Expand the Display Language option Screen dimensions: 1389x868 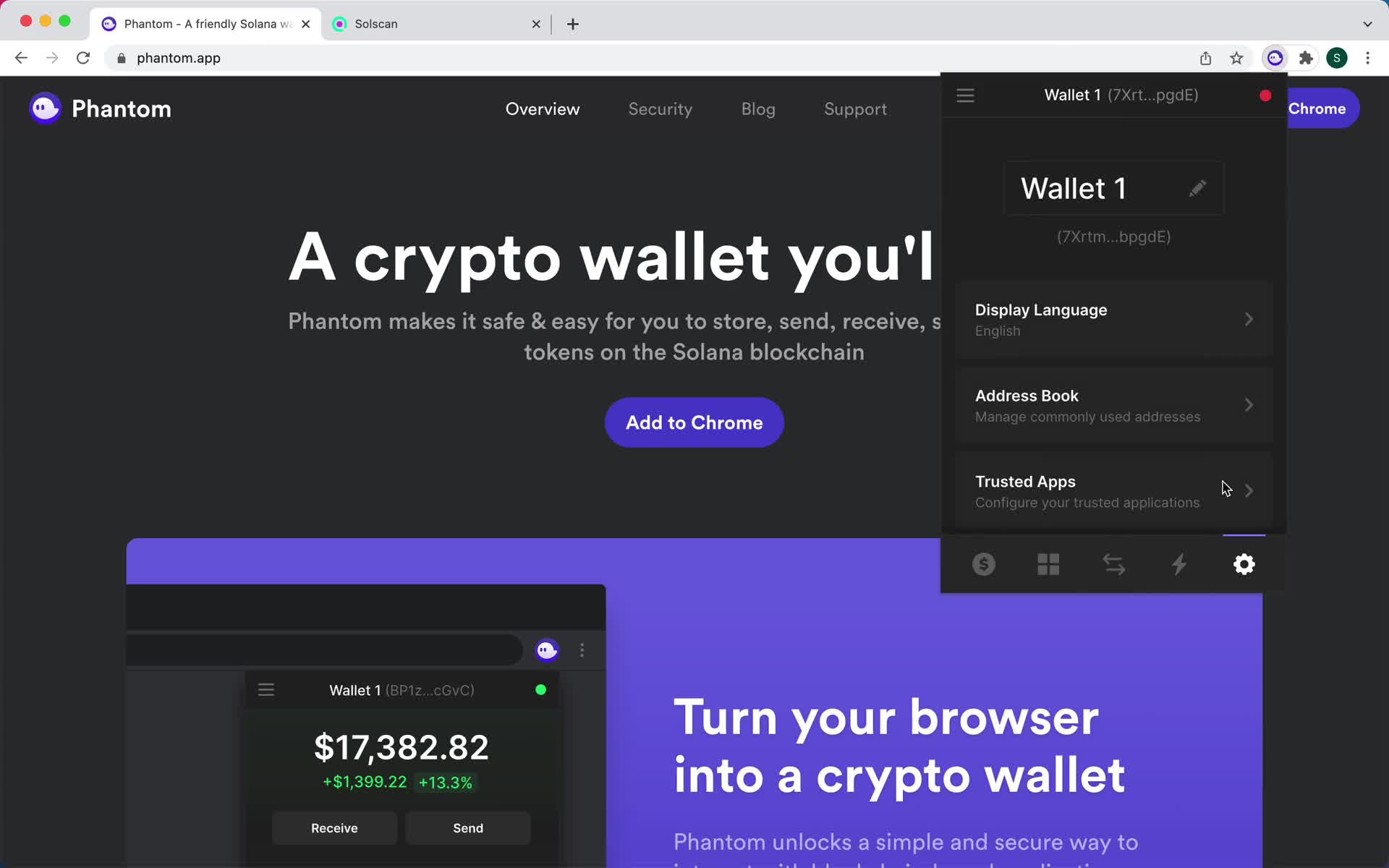point(1113,319)
